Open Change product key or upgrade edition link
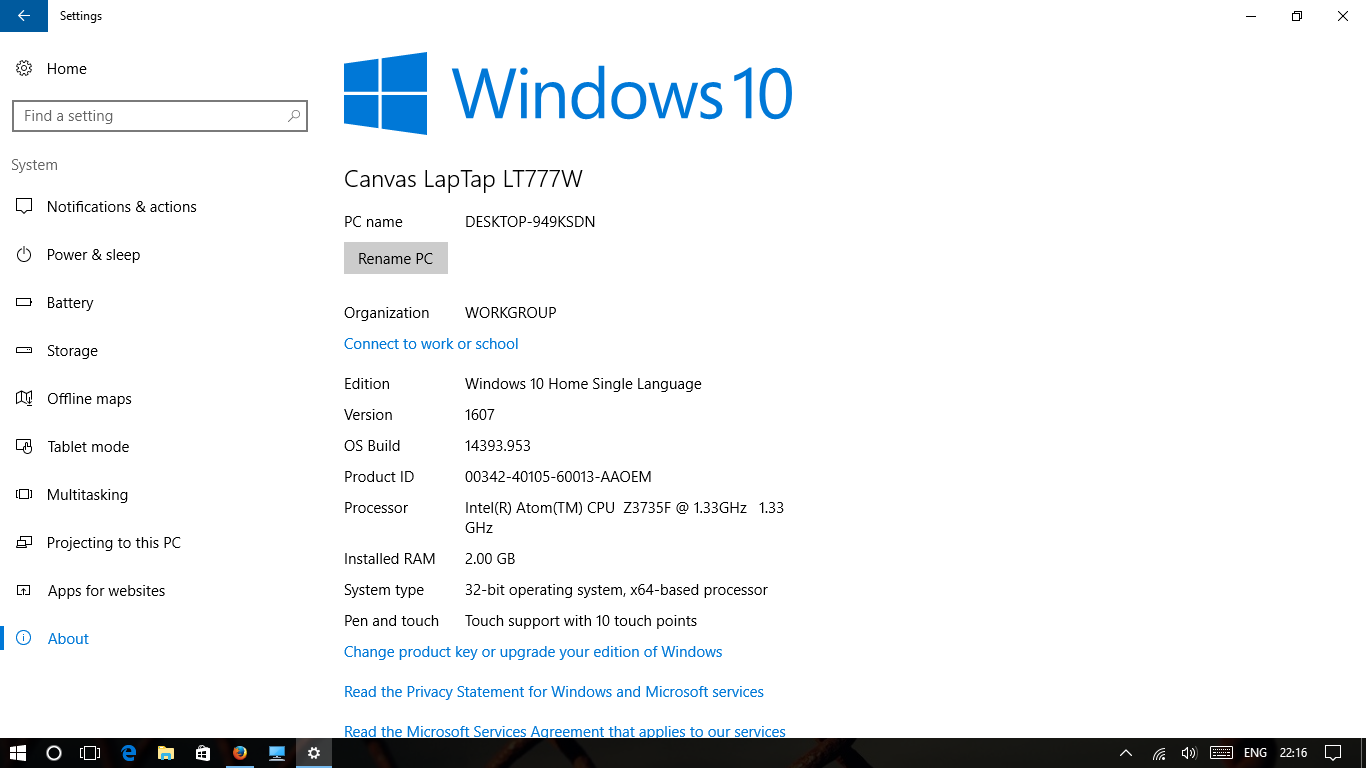 coord(533,652)
